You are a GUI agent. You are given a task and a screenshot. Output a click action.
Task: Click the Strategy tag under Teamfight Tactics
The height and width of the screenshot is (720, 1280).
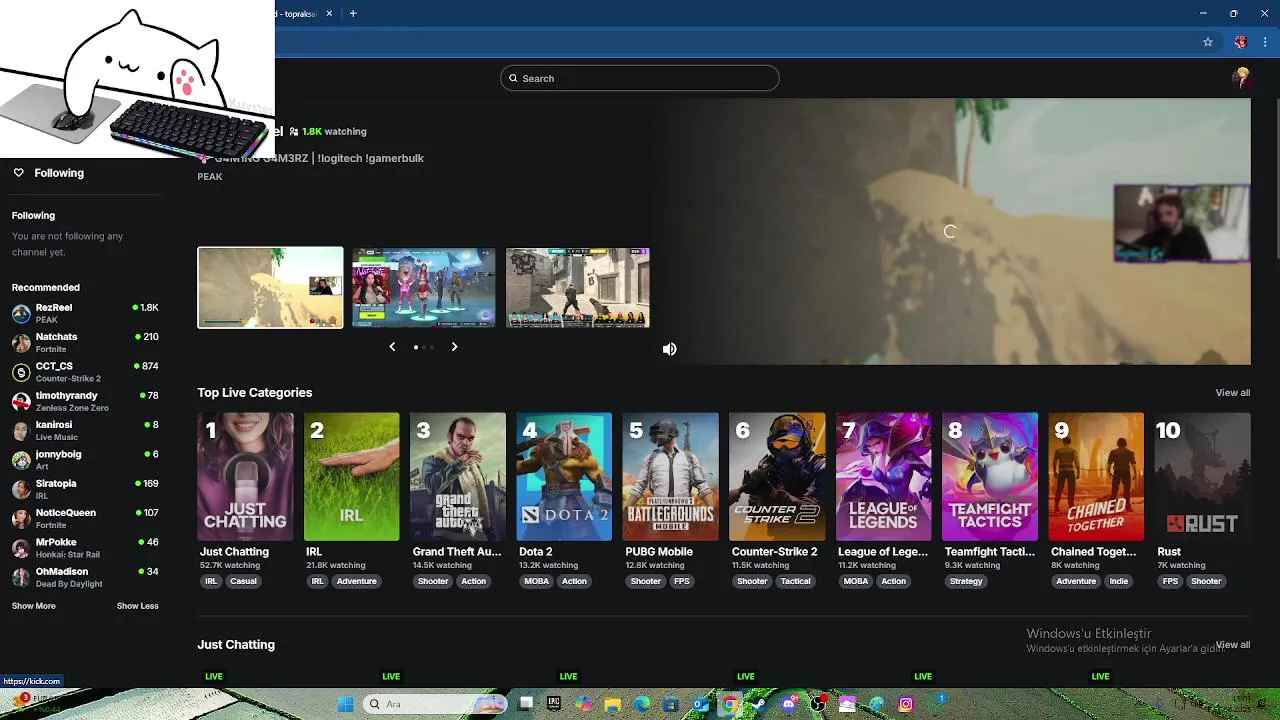pyautogui.click(x=966, y=581)
